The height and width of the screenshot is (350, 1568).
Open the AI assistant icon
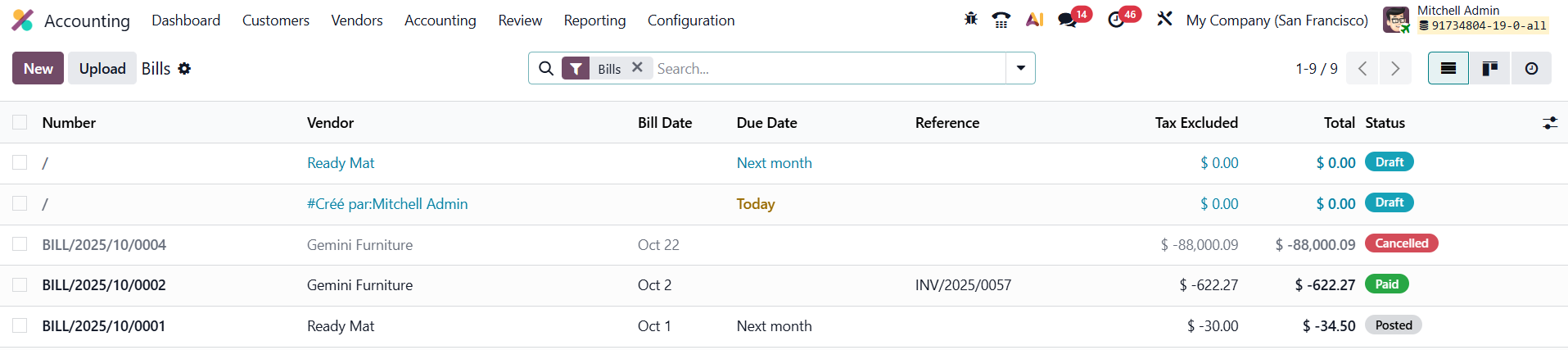pos(1034,20)
